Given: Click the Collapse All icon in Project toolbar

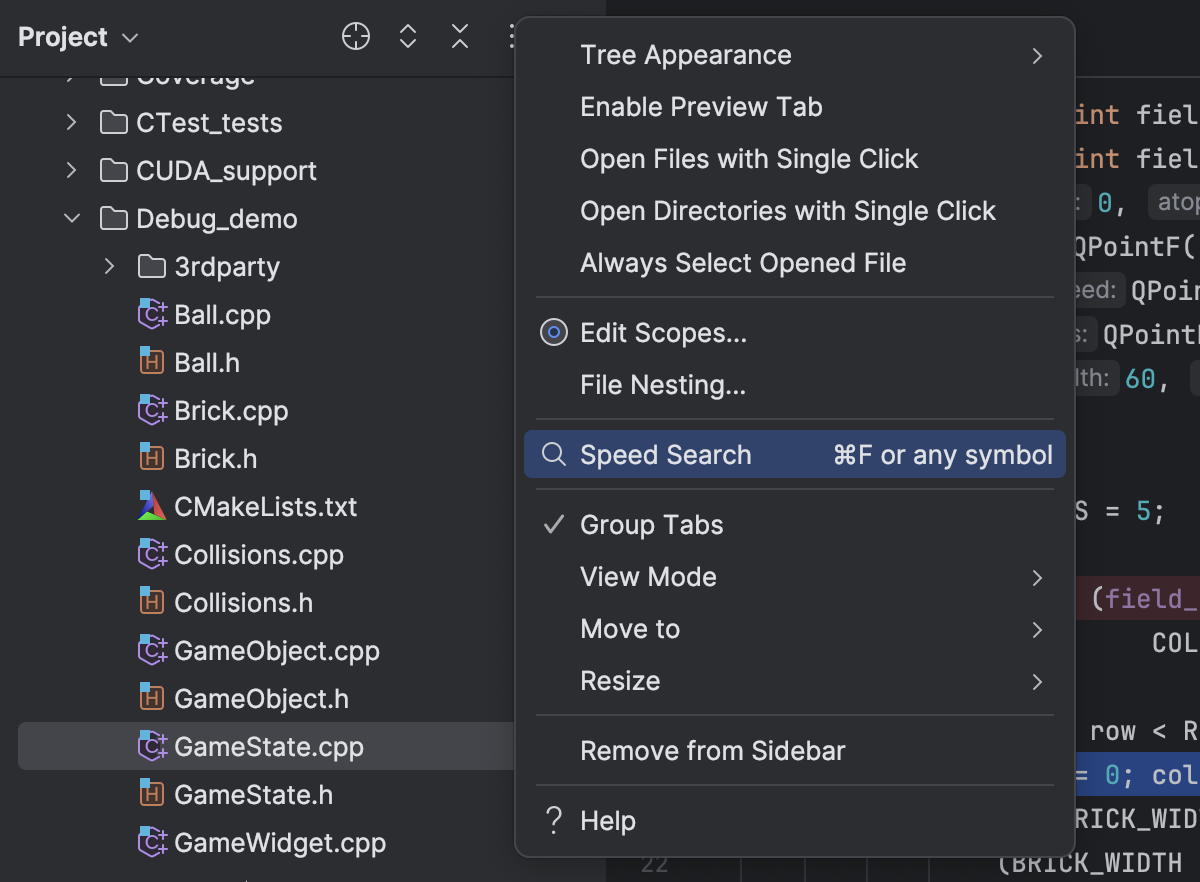Looking at the screenshot, I should click(x=460, y=37).
